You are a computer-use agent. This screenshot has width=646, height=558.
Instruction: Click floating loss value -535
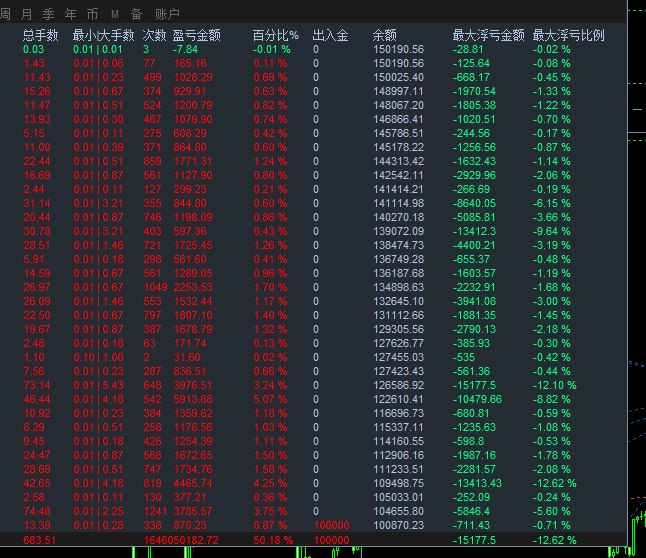tap(463, 358)
